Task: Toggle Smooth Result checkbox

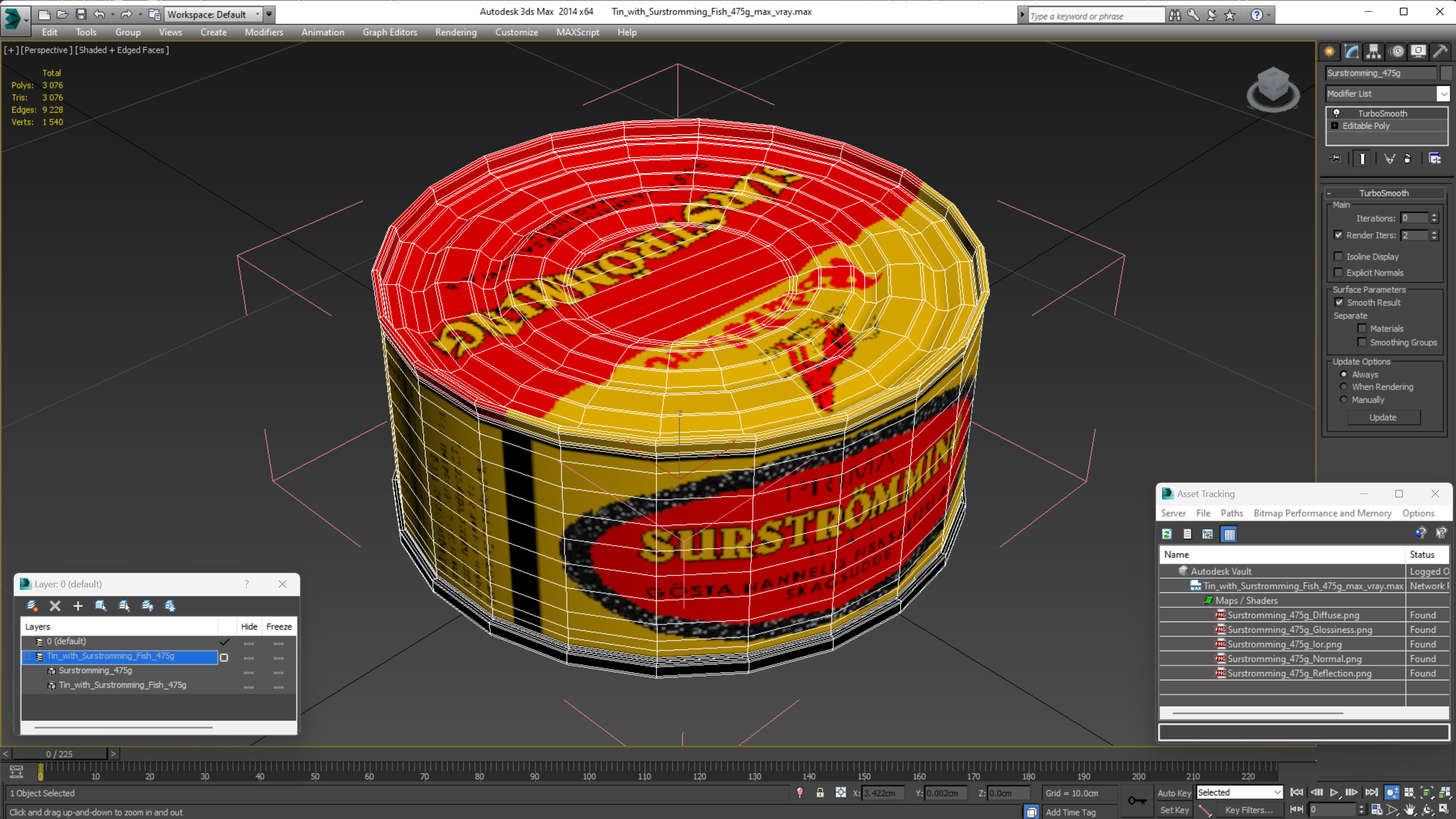Action: (x=1339, y=303)
